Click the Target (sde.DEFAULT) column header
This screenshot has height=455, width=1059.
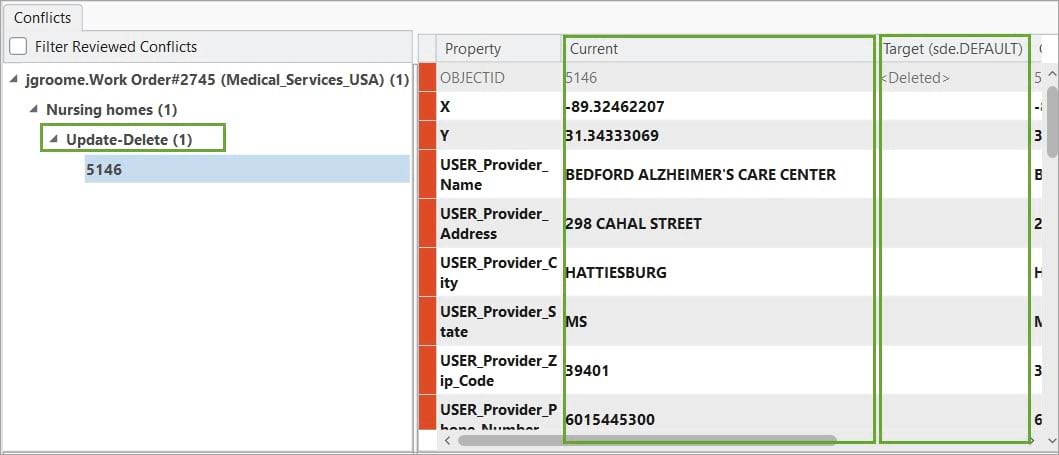(952, 48)
